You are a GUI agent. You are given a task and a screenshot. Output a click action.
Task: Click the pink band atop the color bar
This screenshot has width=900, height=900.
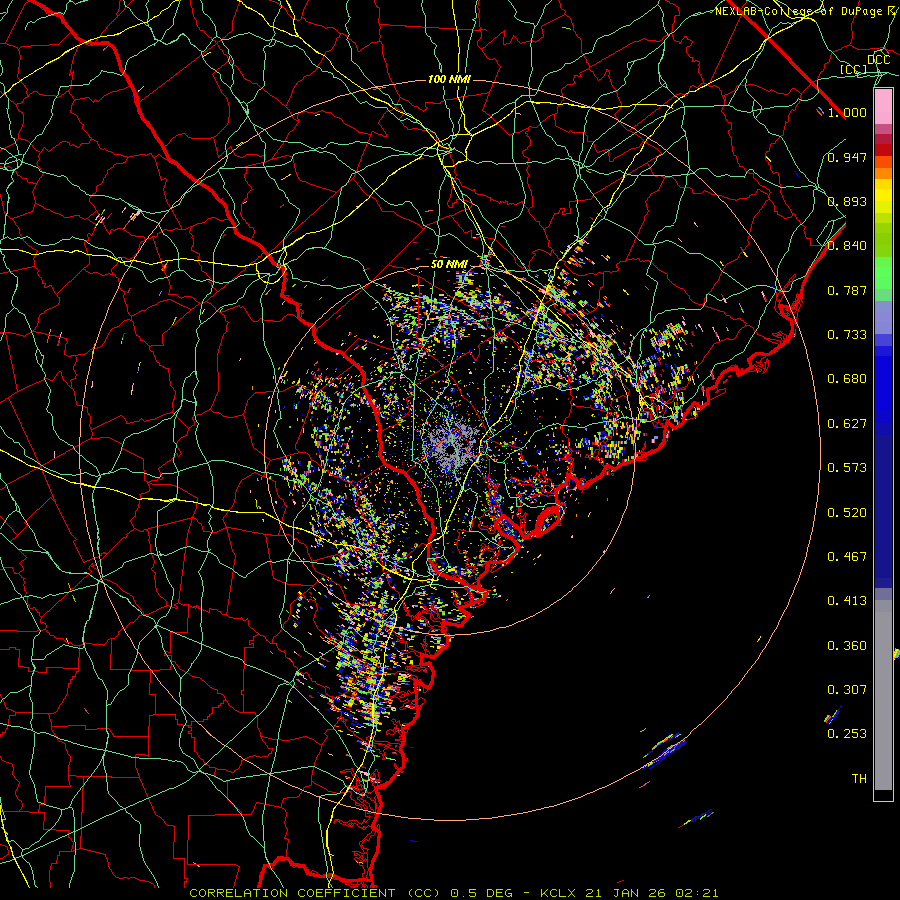pyautogui.click(x=883, y=107)
